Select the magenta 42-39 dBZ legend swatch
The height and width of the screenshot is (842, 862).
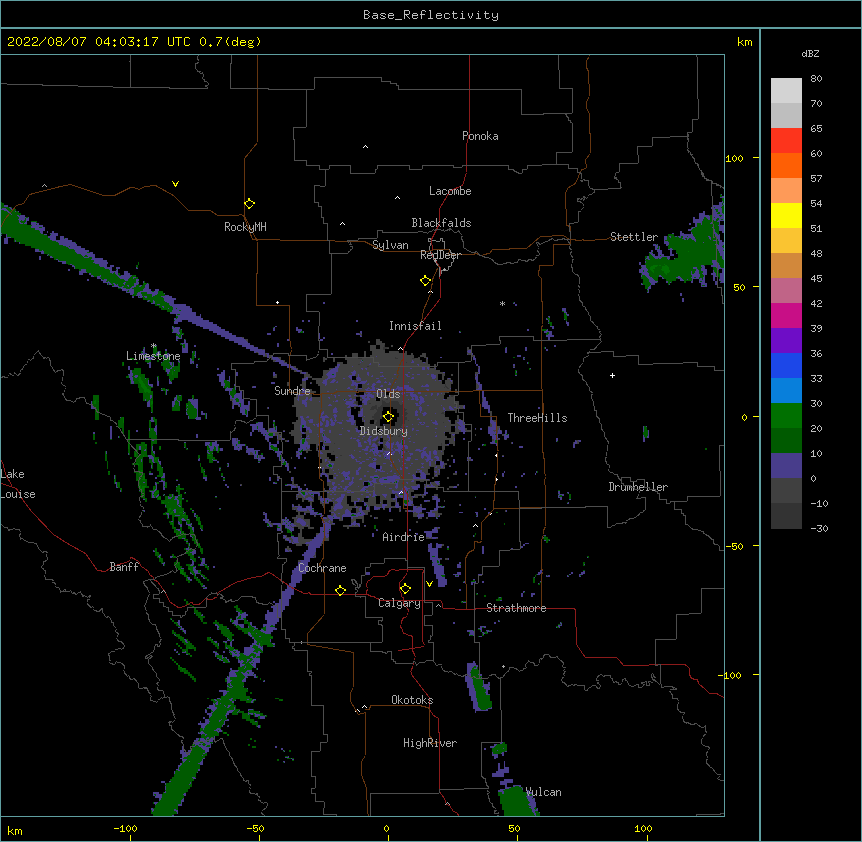click(x=786, y=315)
